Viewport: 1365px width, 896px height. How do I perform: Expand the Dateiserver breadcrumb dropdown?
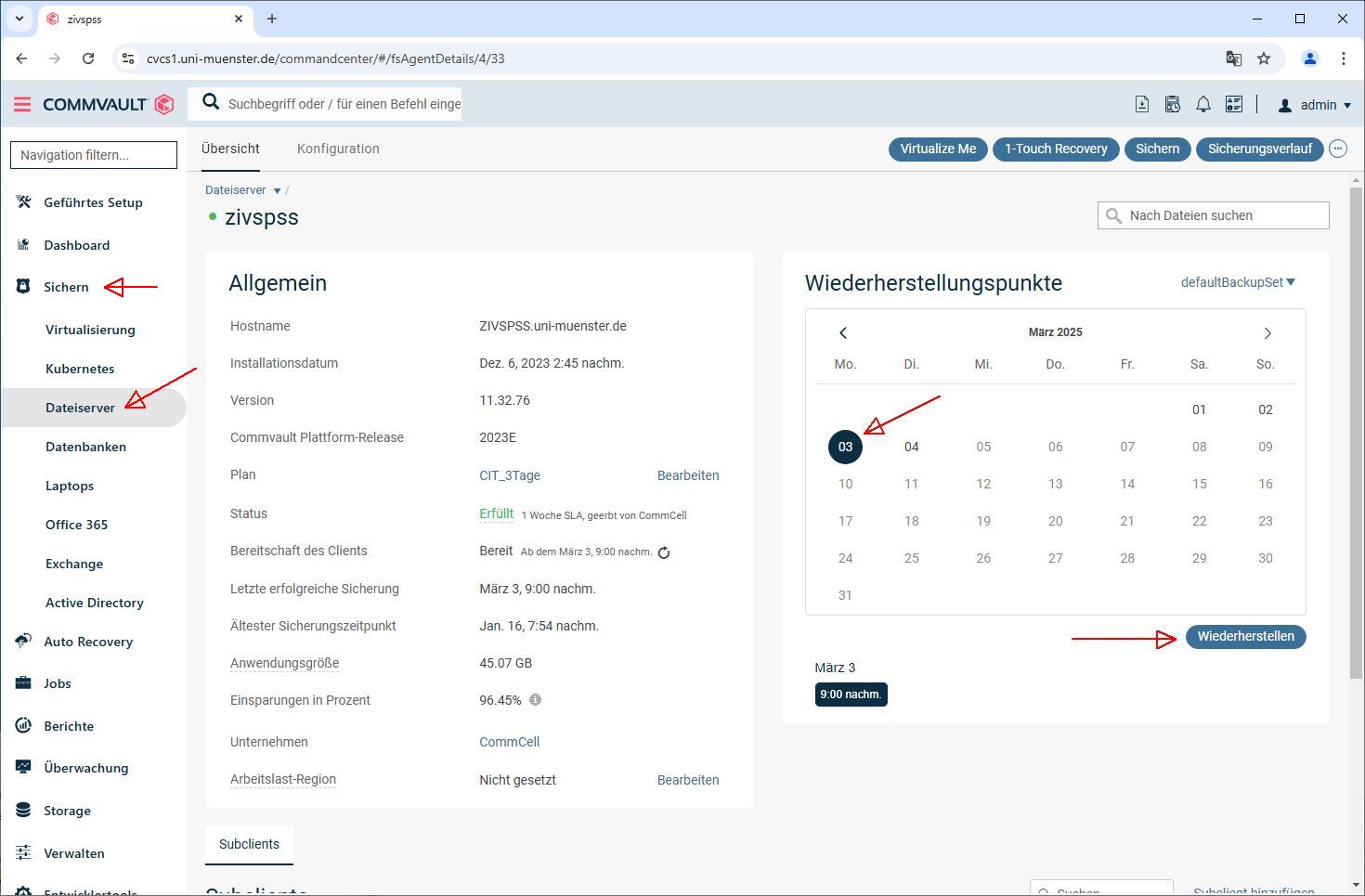(277, 190)
